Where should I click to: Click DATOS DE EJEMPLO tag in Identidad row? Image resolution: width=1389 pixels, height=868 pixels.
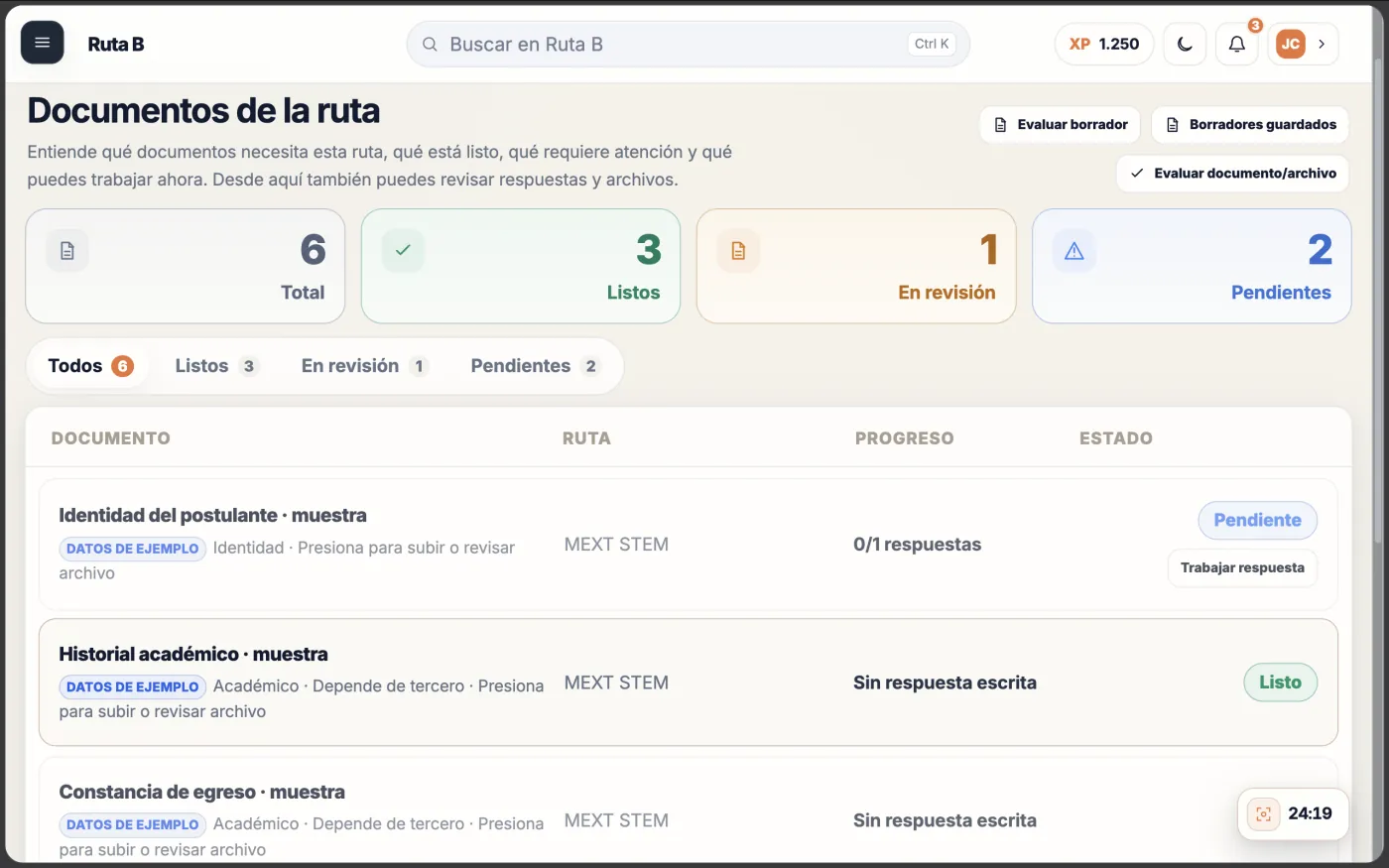coord(132,549)
